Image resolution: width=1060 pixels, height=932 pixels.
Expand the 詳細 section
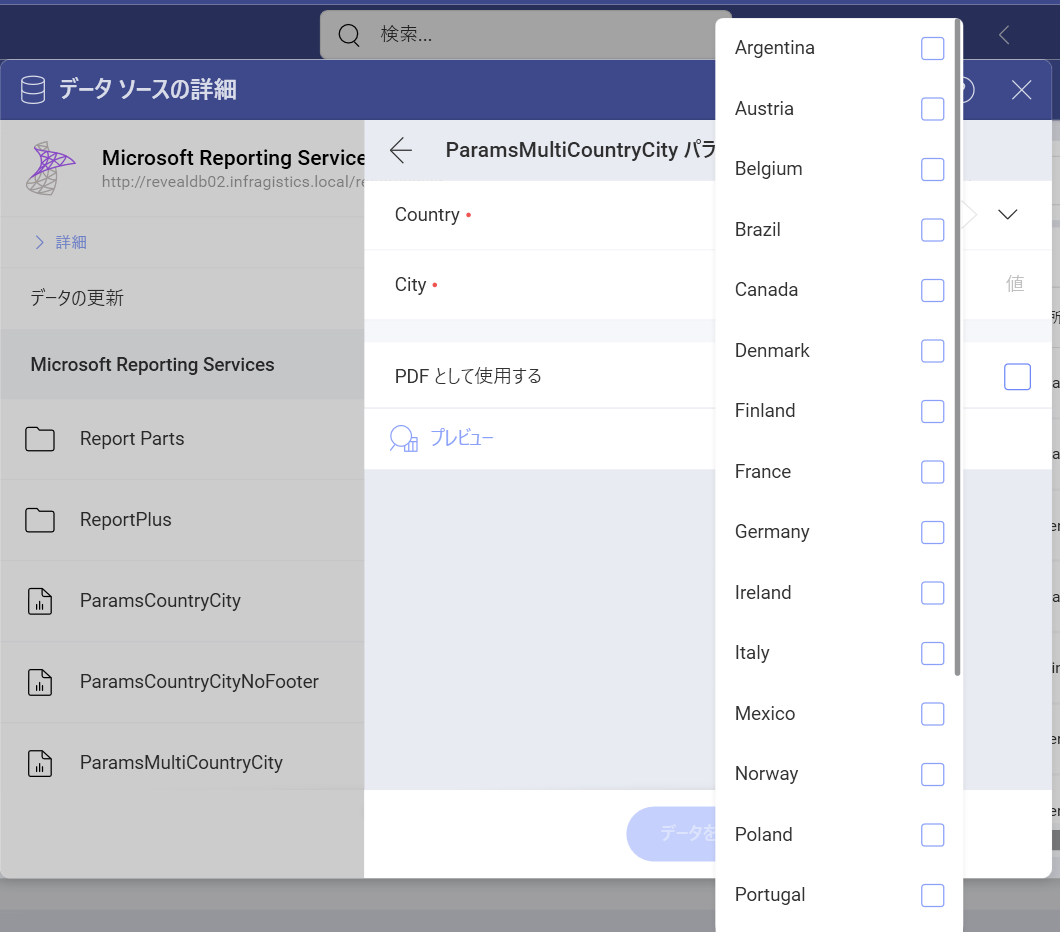[59, 242]
